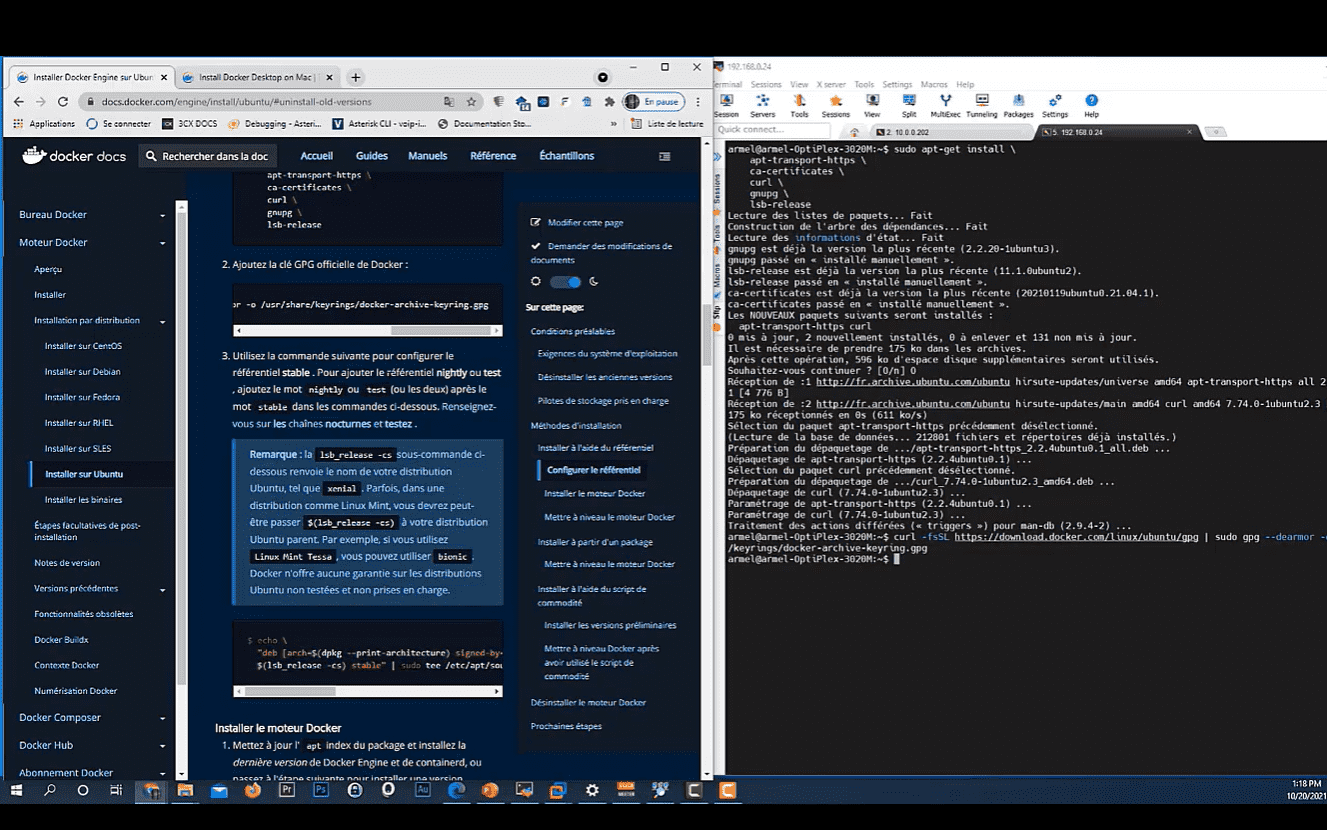Open the Tunneling icon in MobaXterm toolbar
Viewport: 1327px width, 830px height.
[x=981, y=103]
